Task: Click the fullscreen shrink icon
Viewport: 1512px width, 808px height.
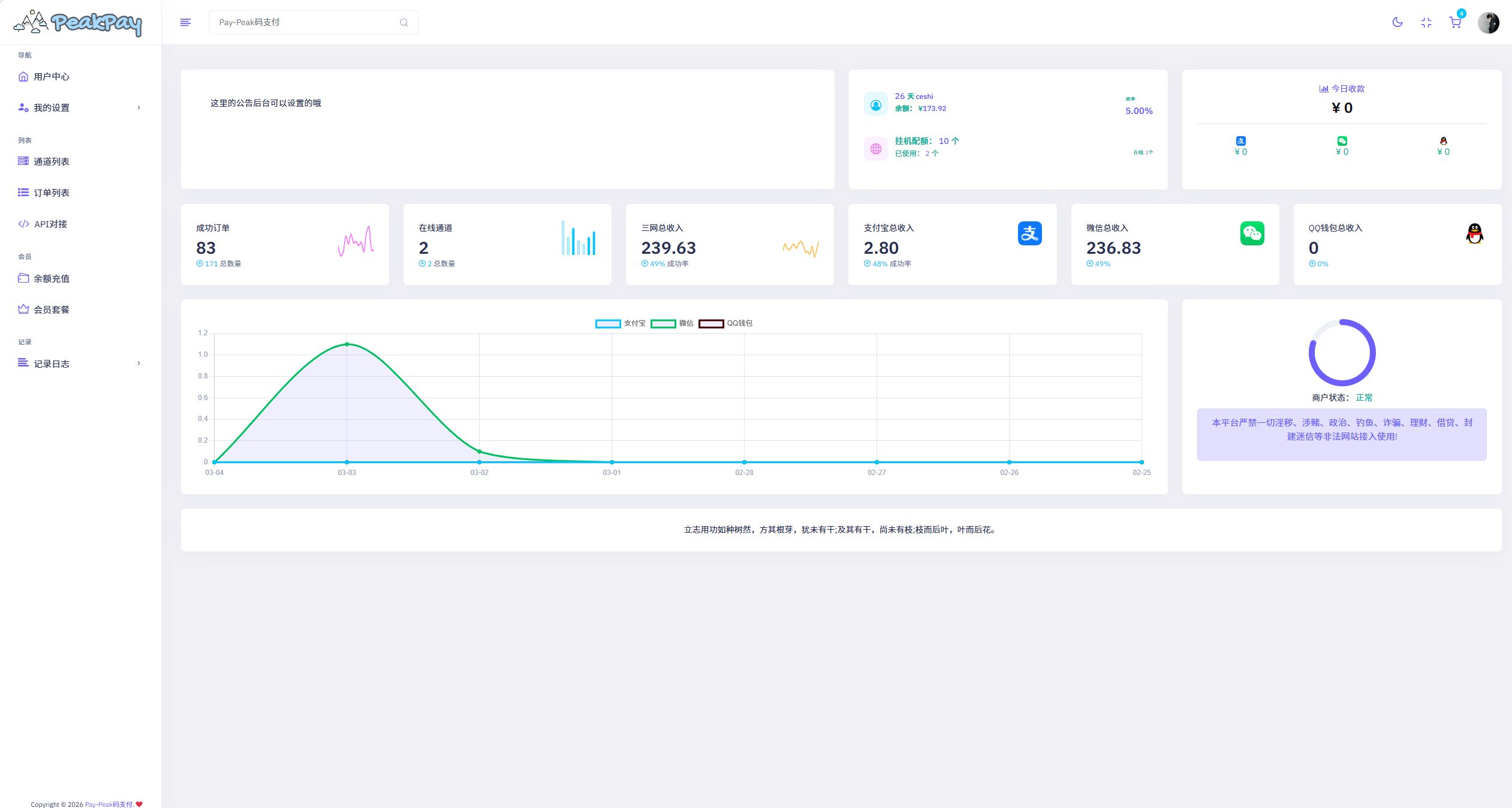Action: pyautogui.click(x=1426, y=22)
